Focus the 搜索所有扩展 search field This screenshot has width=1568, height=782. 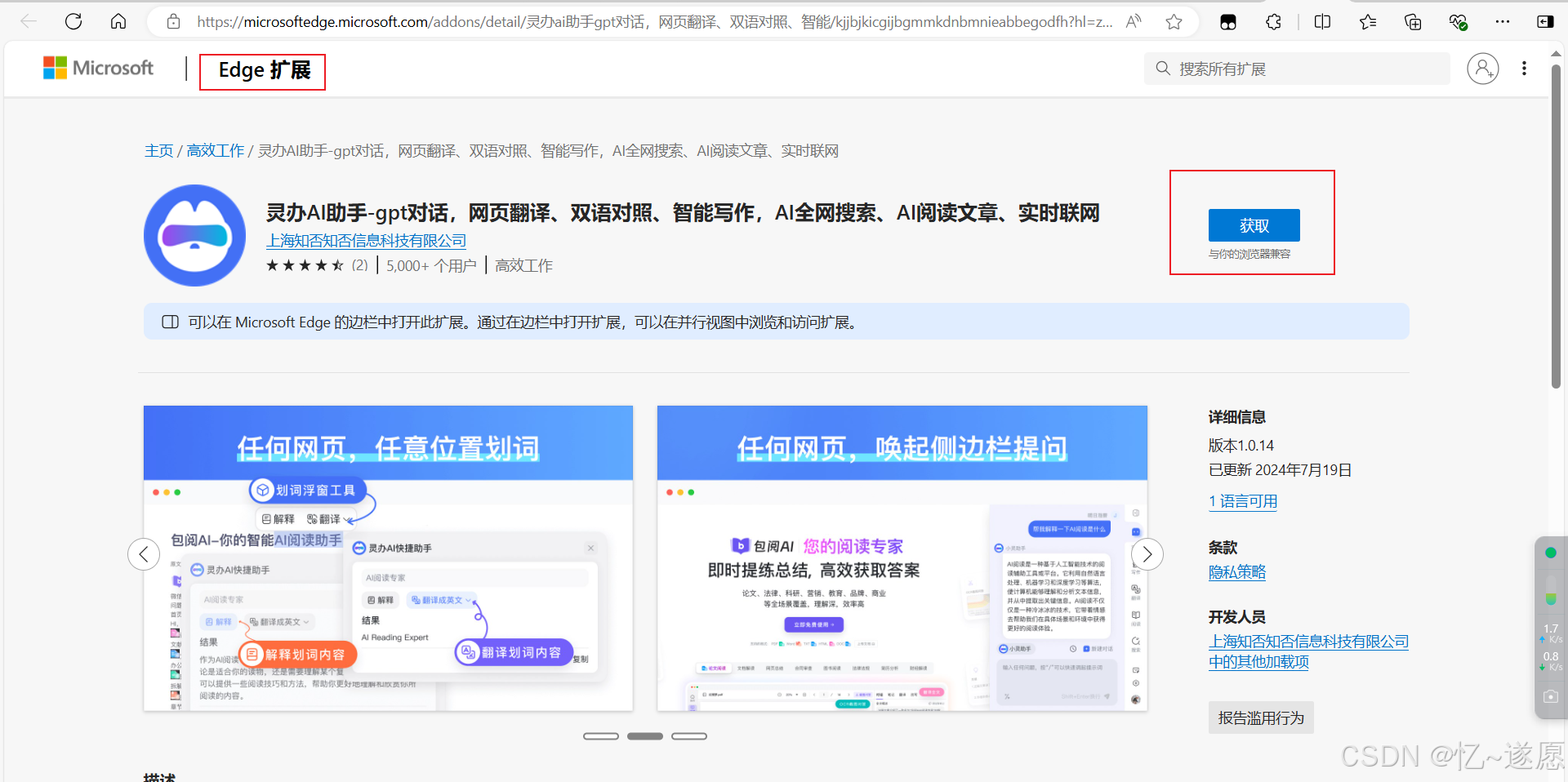[x=1297, y=69]
